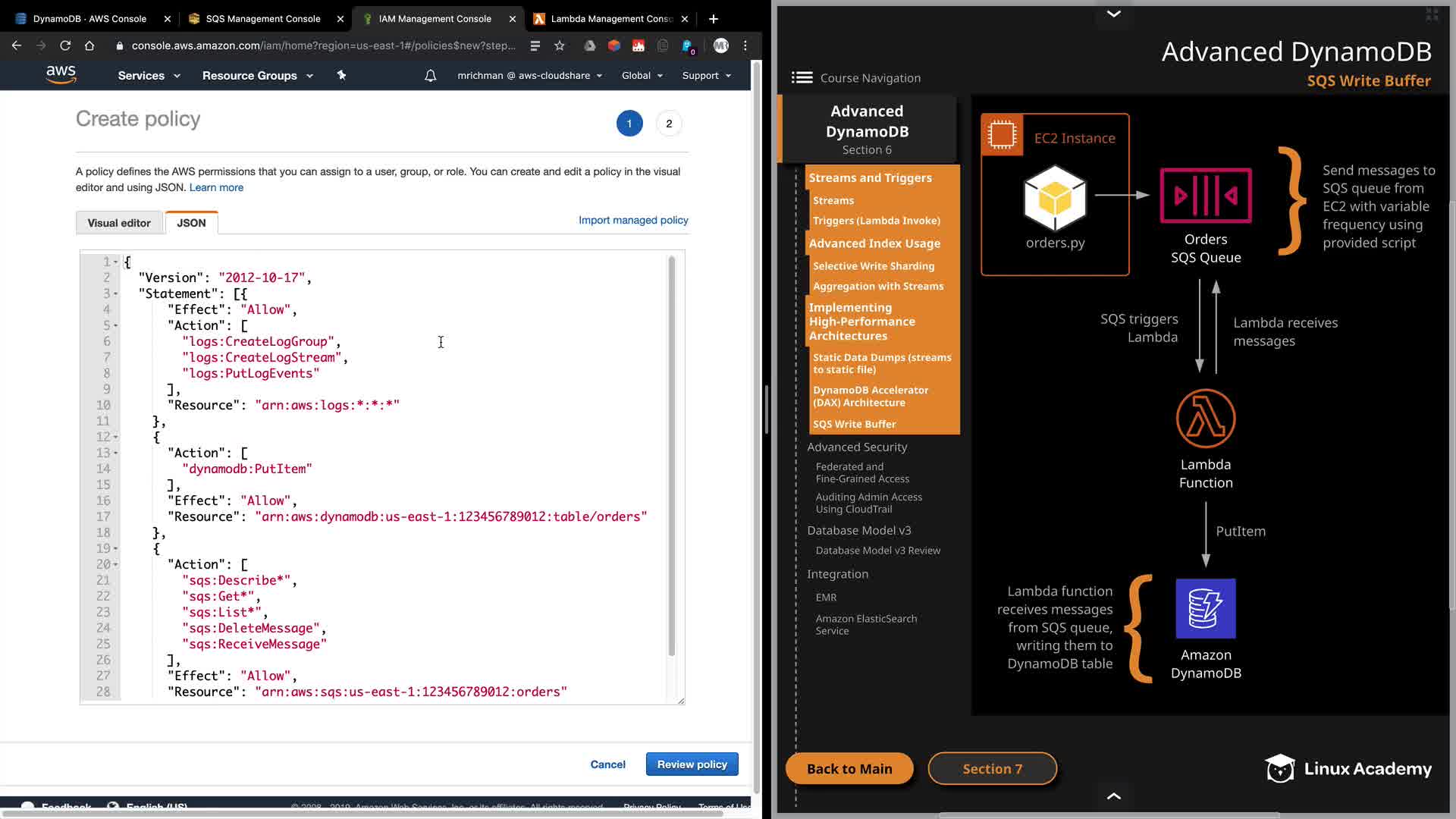The width and height of the screenshot is (1456, 819).
Task: Switch to SQS Management Console browser tab
Action: (263, 19)
